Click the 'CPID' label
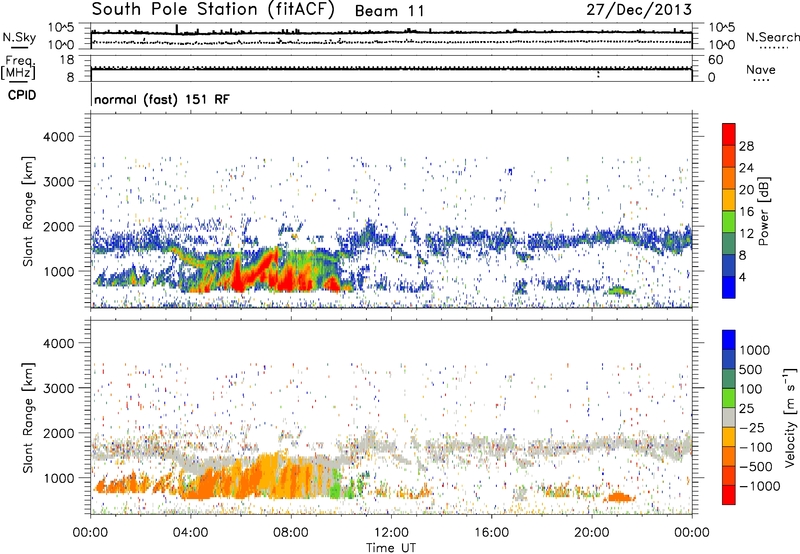Viewport: 800px width, 554px height. tap(22, 95)
